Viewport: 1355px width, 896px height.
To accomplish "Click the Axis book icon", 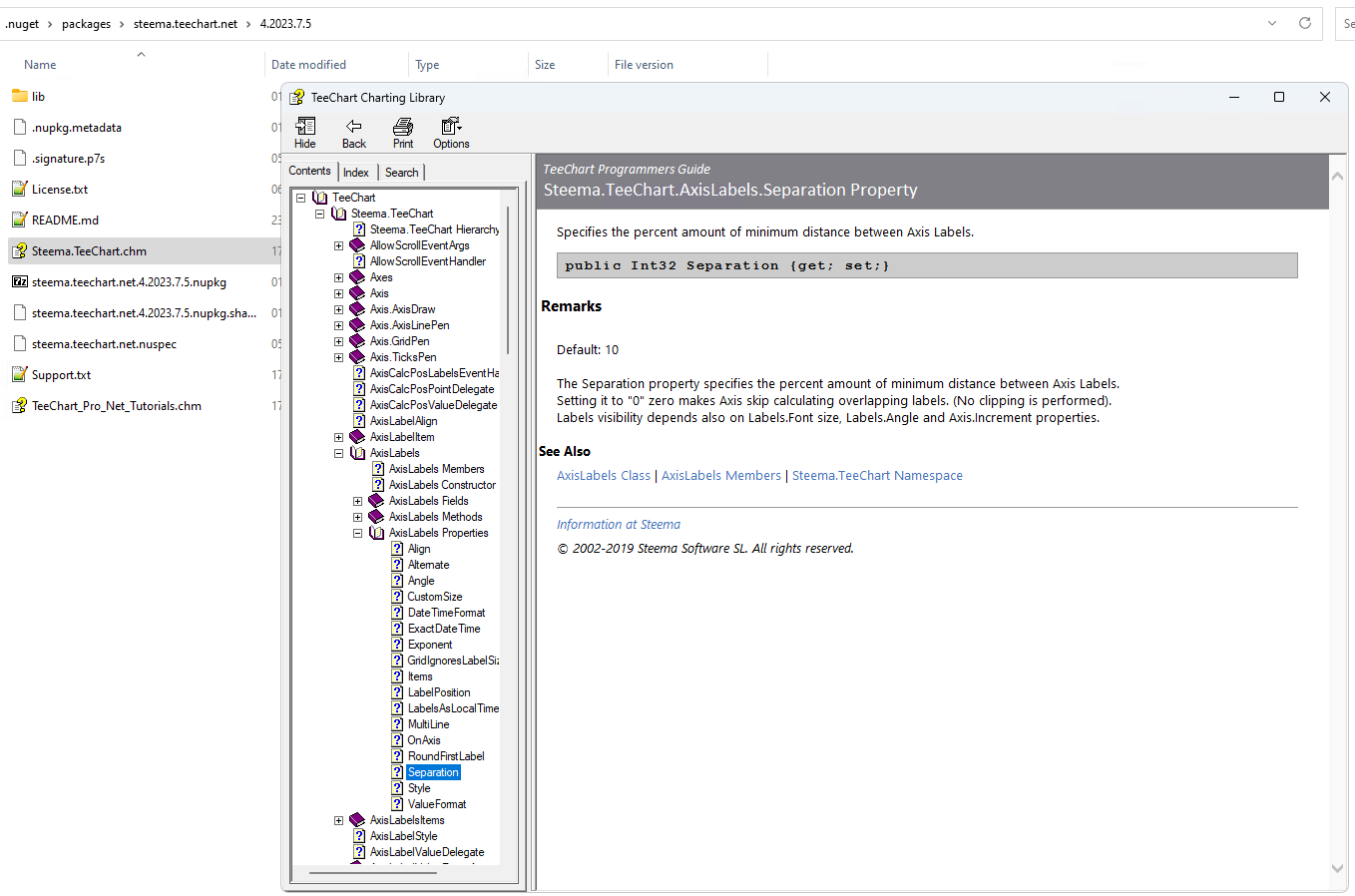I will pyautogui.click(x=357, y=293).
